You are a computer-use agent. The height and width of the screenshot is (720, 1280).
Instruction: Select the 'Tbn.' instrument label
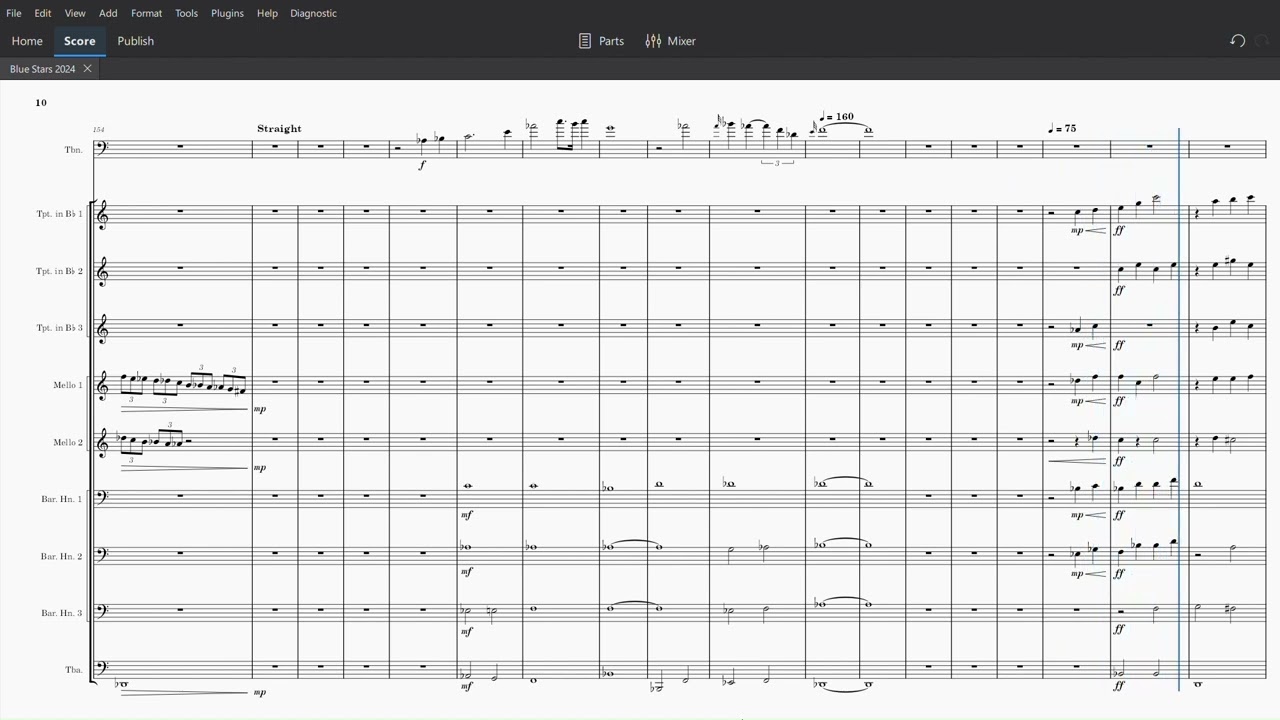click(73, 150)
